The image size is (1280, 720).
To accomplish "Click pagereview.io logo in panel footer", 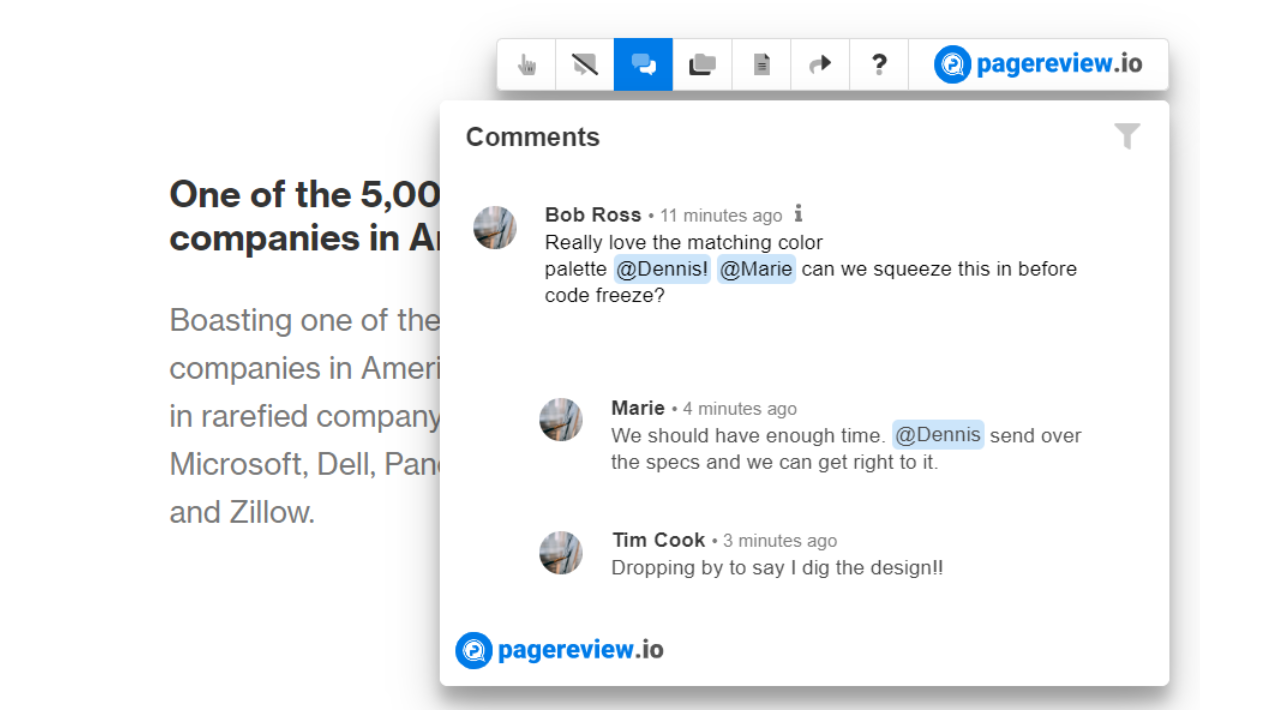I will pos(560,650).
